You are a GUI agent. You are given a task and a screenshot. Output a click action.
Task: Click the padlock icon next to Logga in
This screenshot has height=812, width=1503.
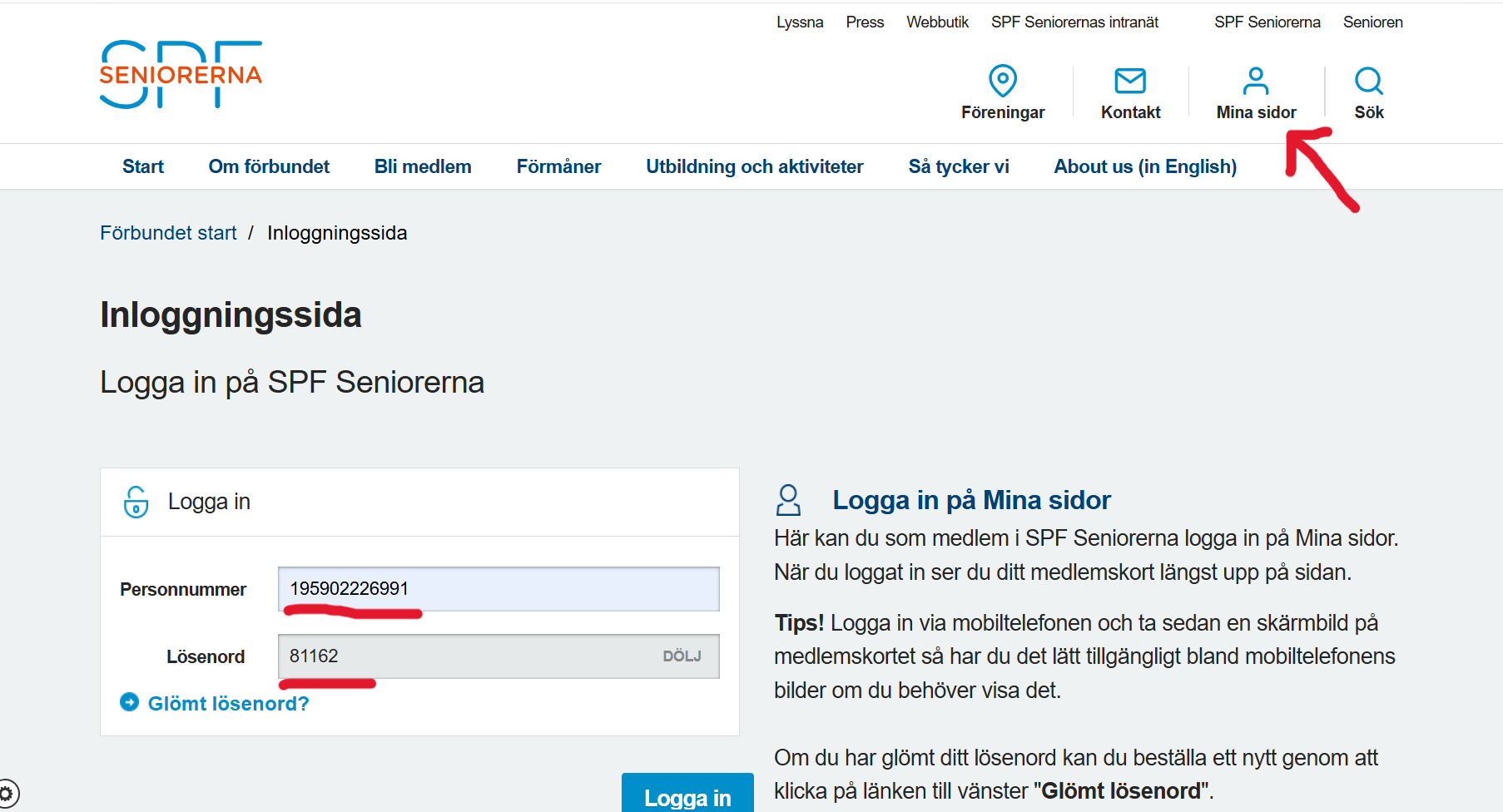136,502
